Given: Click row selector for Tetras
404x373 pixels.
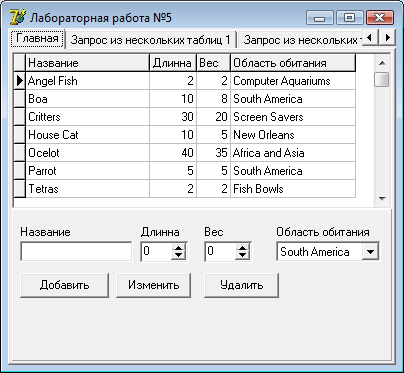Looking at the screenshot, I should click(x=20, y=189).
